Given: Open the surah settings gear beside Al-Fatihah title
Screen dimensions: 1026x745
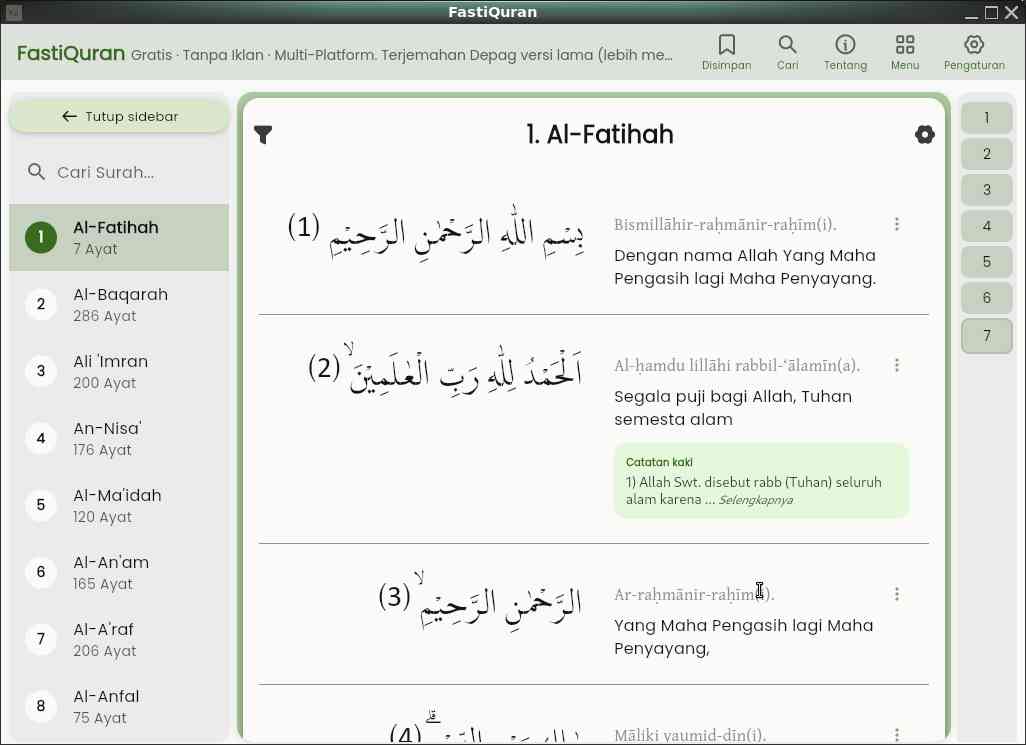Looking at the screenshot, I should 925,134.
